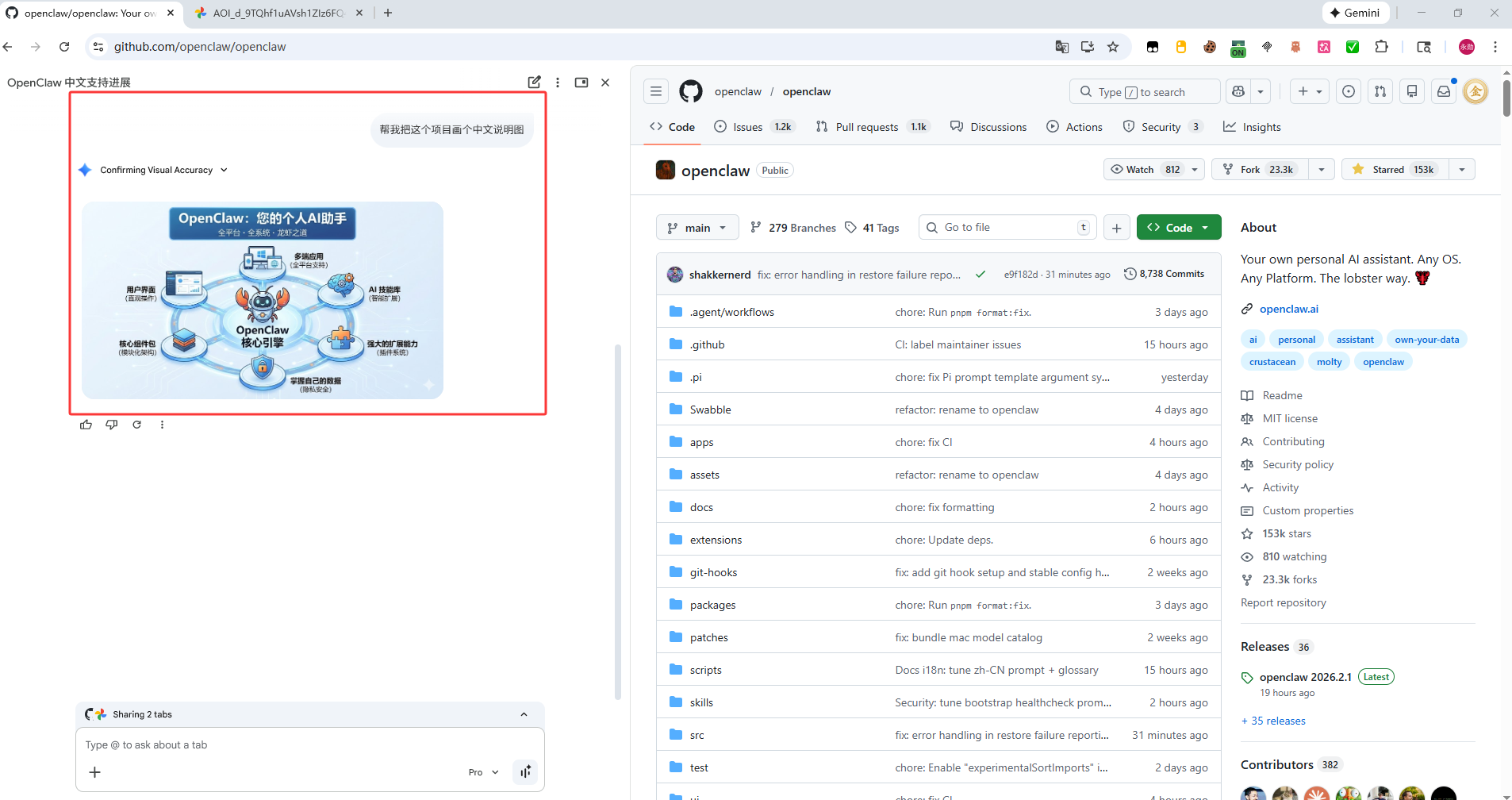View the 35 more releases link
Screen dimensions: 1512x800
(1273, 721)
